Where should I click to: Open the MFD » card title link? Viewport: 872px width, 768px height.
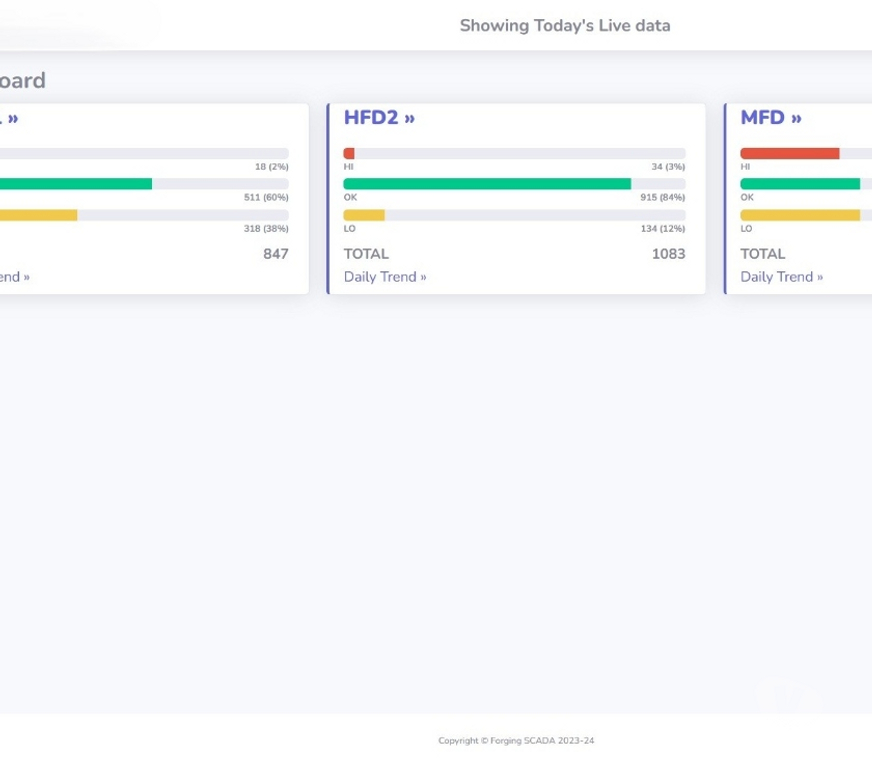point(770,118)
